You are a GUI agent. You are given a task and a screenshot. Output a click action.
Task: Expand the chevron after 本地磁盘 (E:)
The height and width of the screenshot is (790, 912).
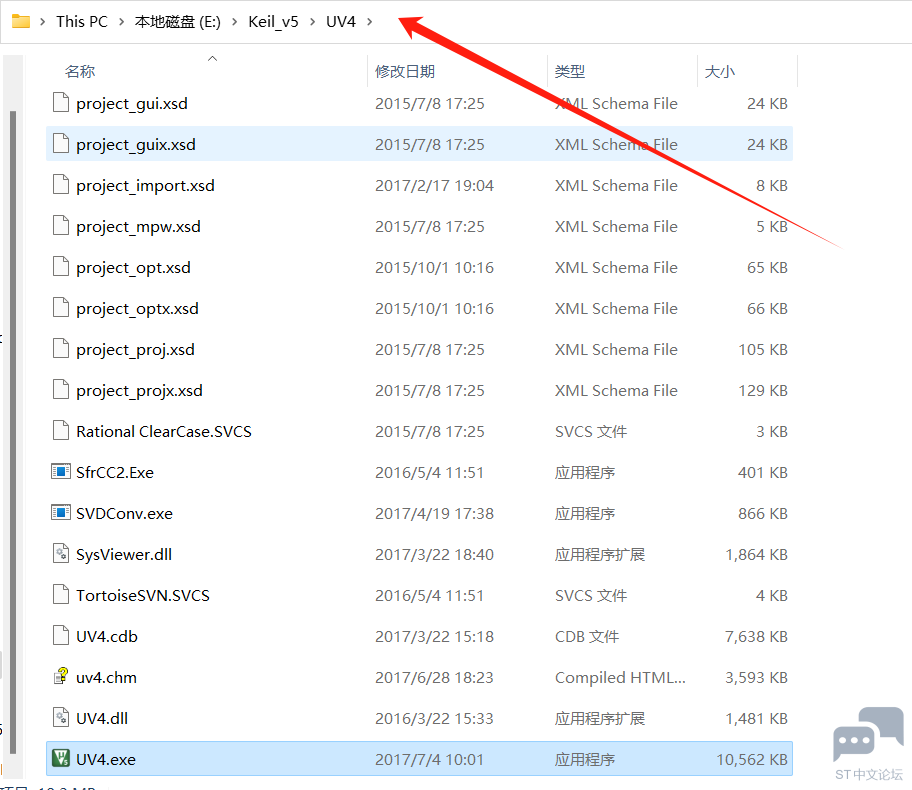(234, 22)
